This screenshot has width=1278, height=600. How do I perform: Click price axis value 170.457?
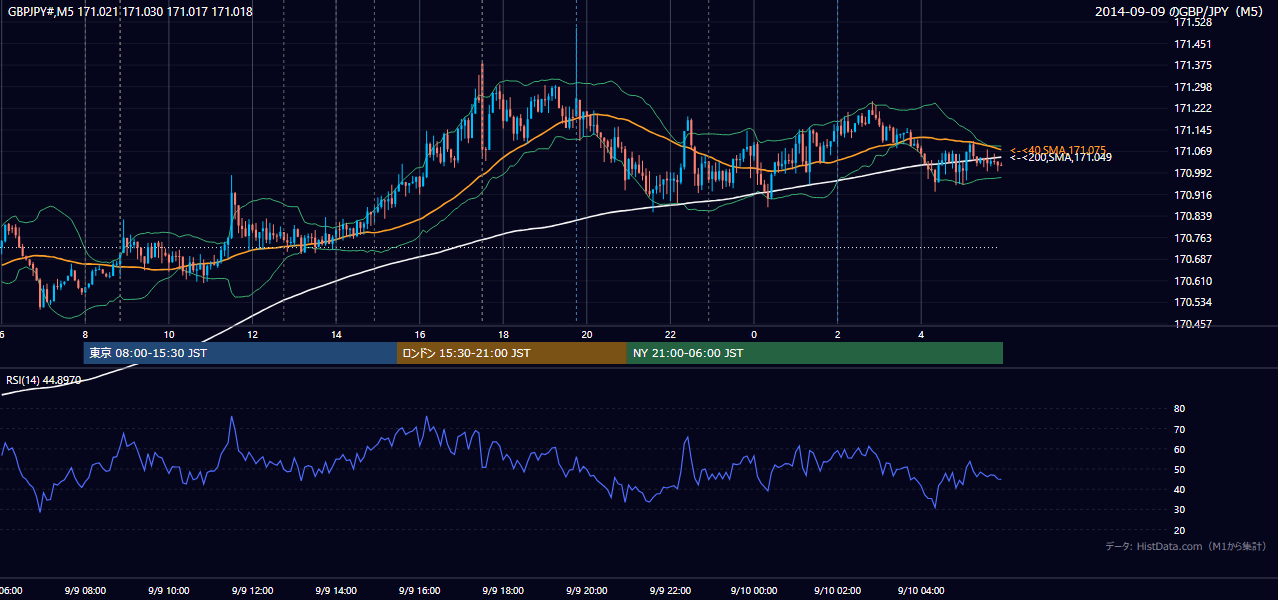[1193, 324]
